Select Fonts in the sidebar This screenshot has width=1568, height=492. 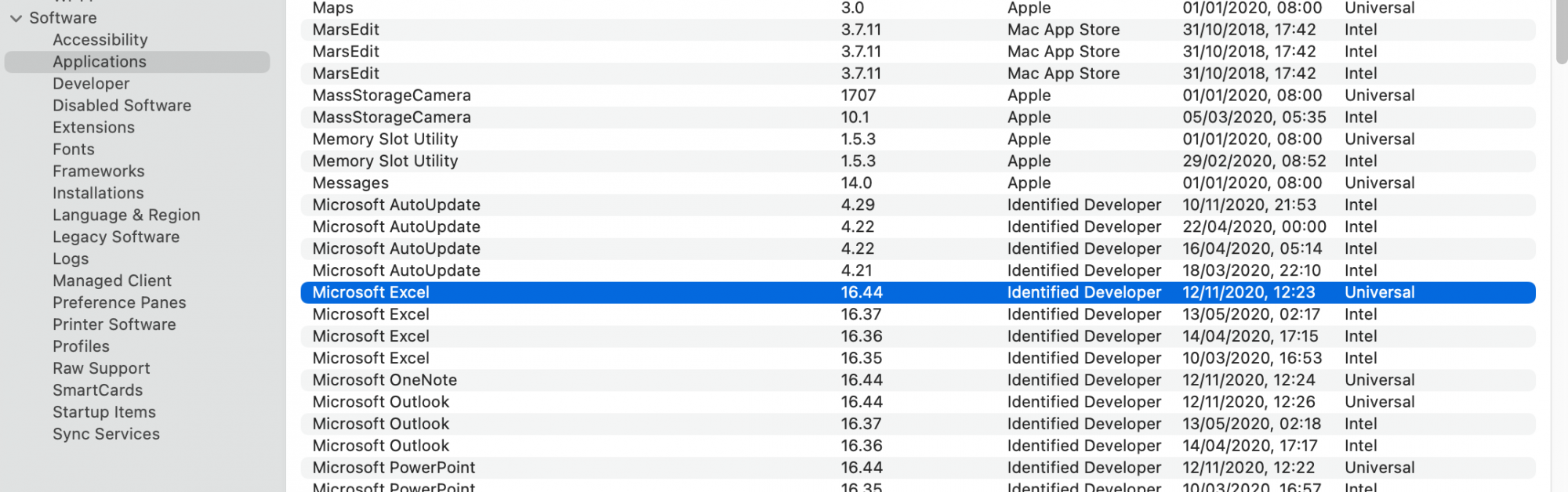[74, 150]
